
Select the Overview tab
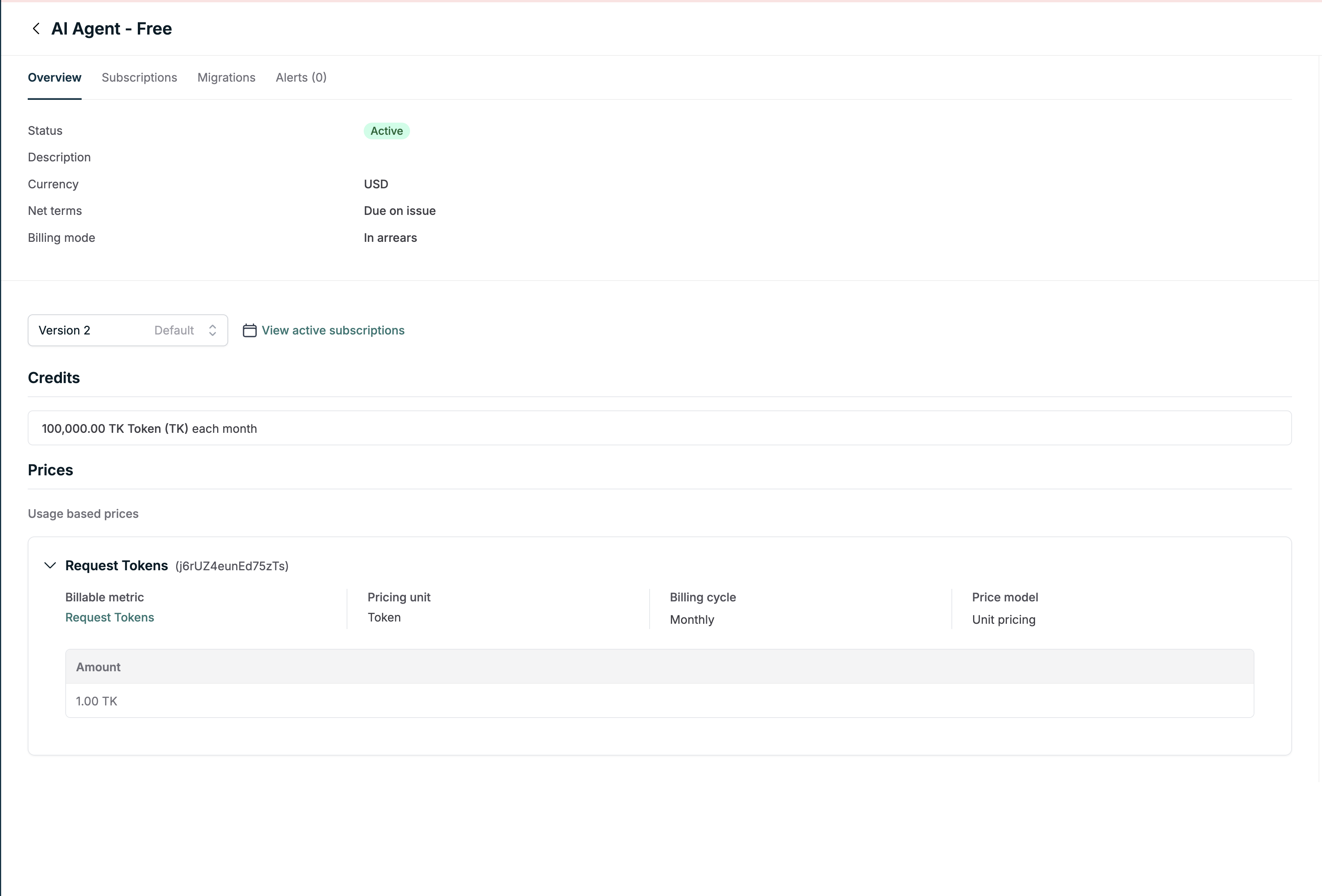(x=55, y=77)
